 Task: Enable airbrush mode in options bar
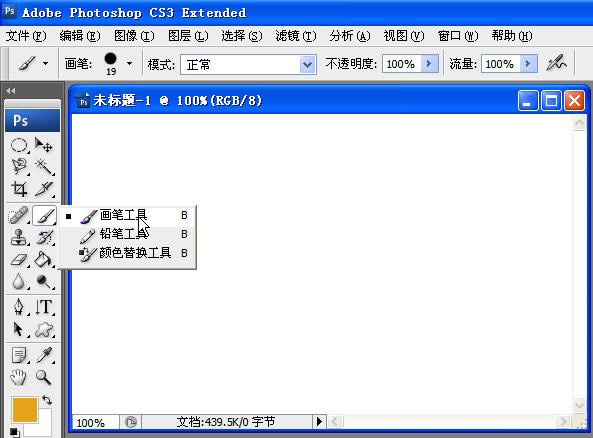557,64
